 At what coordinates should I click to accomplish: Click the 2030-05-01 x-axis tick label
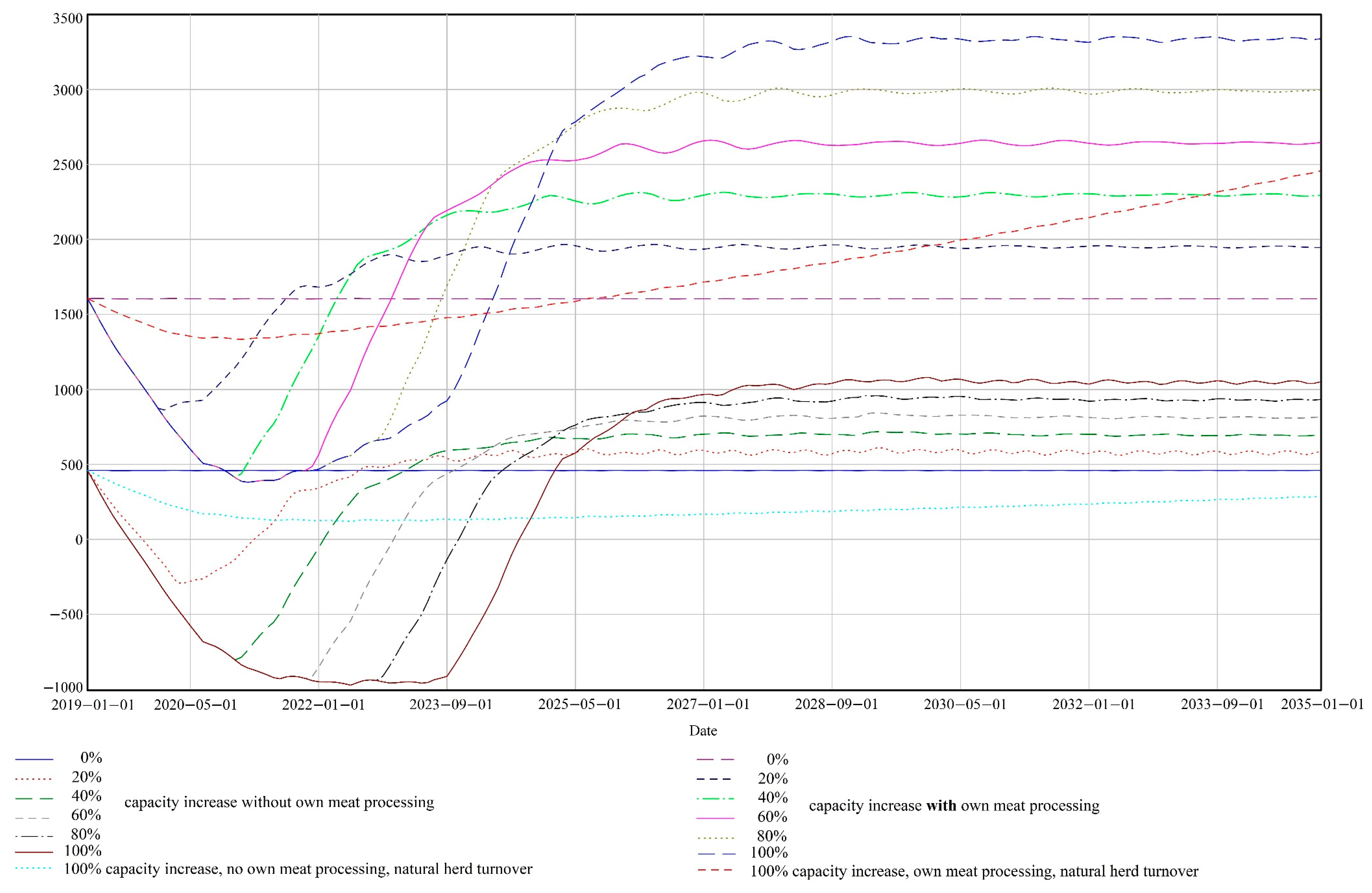coord(965,705)
